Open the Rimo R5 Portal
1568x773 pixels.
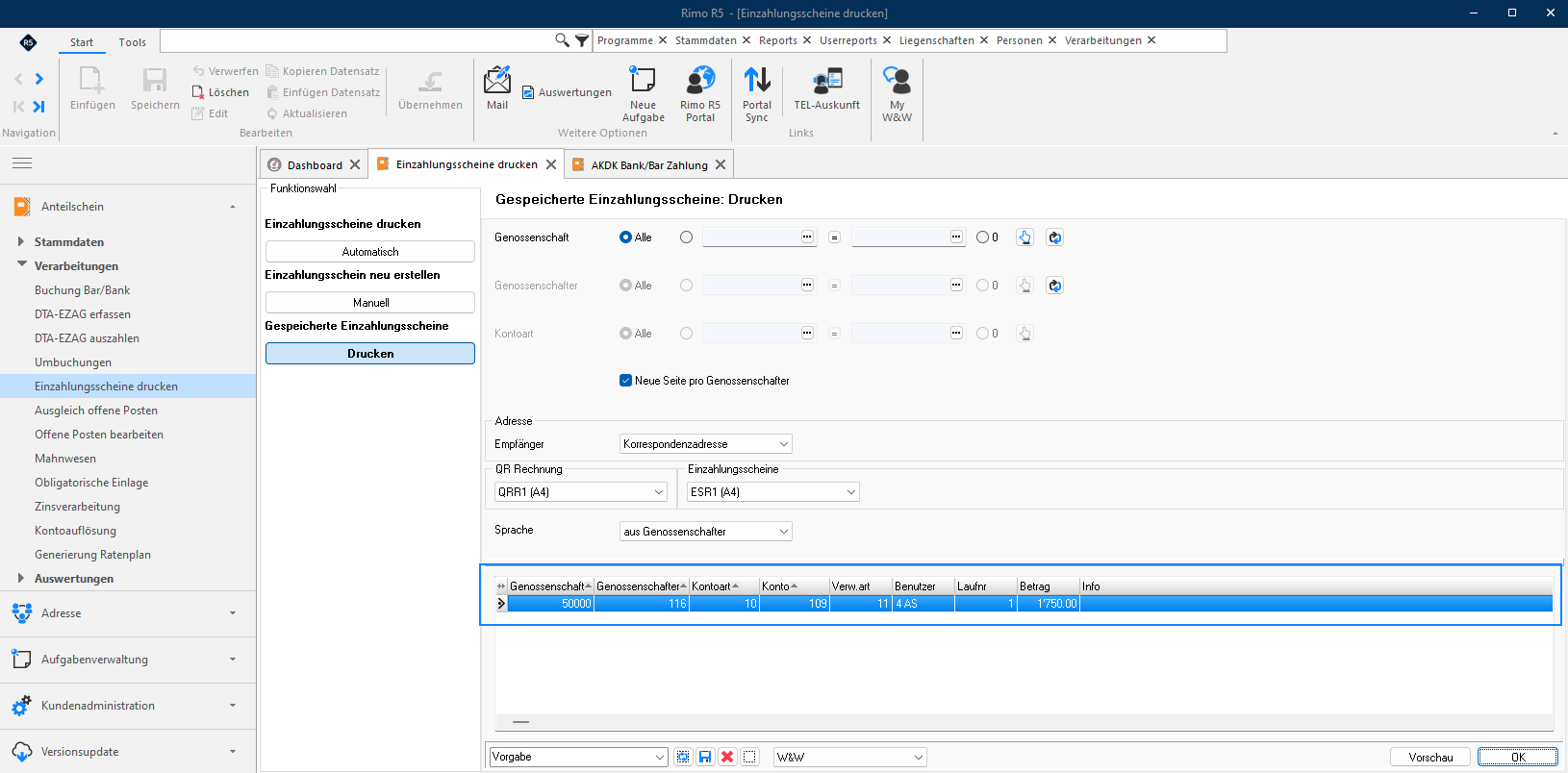click(x=700, y=94)
